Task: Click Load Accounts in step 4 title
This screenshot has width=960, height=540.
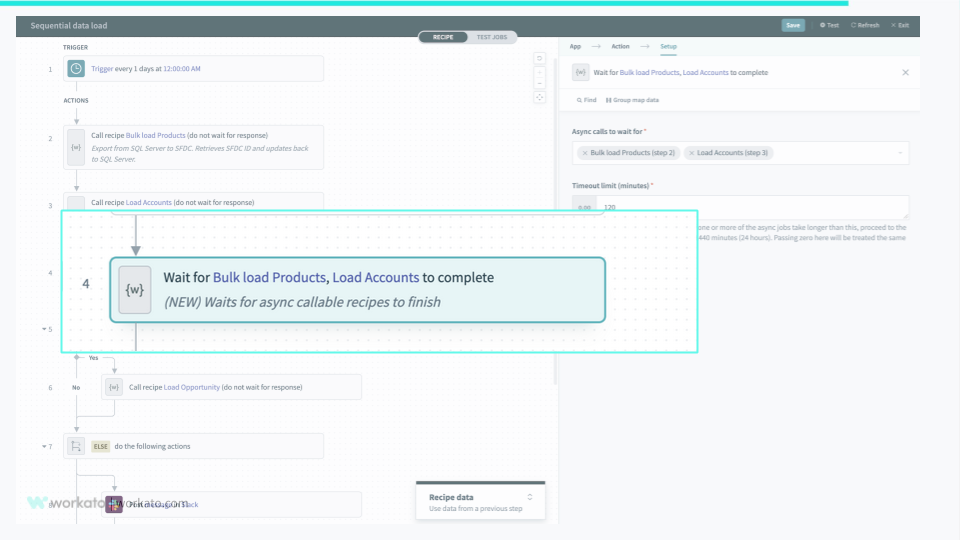Action: coord(376,277)
